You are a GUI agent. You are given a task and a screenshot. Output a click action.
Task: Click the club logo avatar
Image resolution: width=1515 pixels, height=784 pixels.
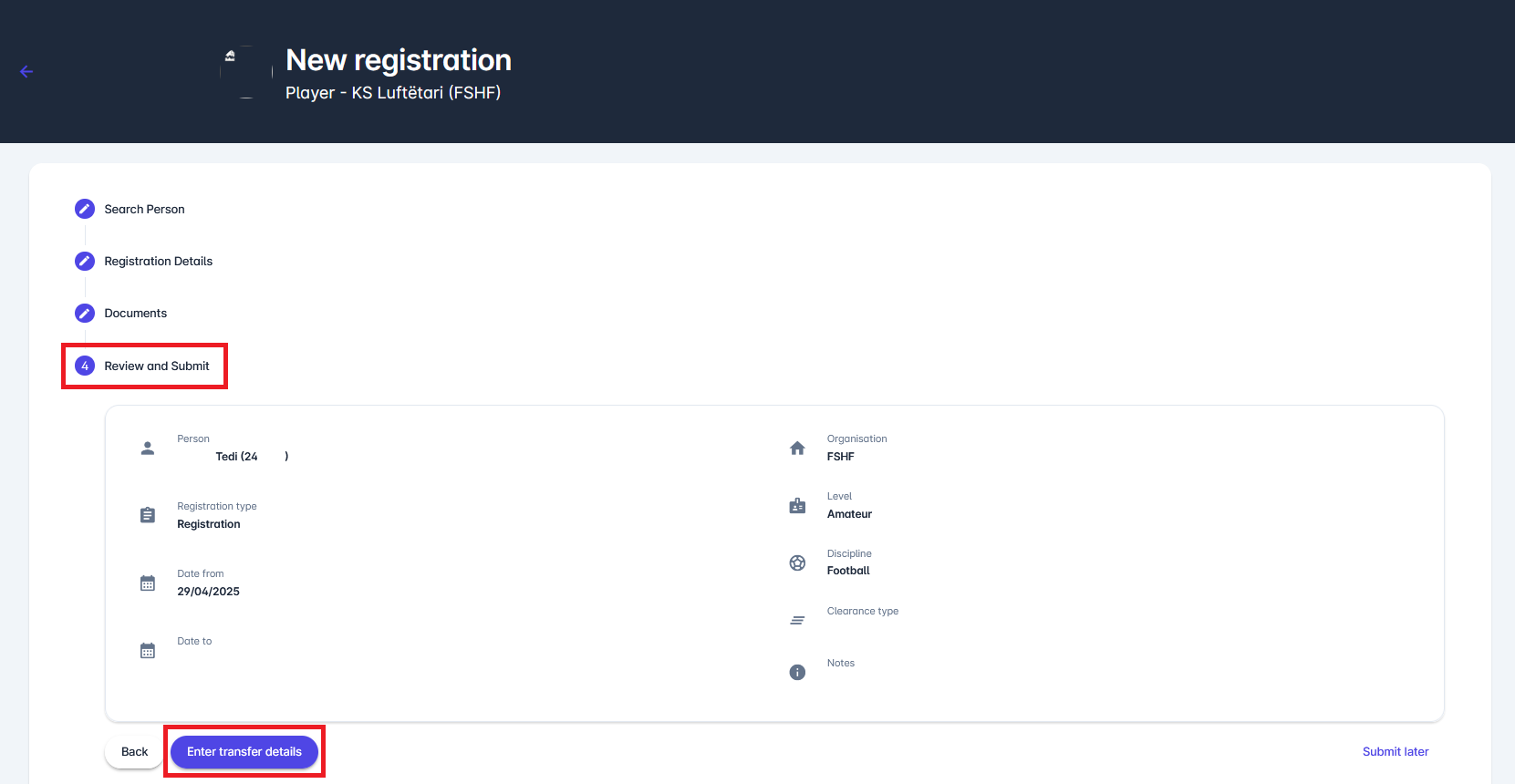[246, 72]
